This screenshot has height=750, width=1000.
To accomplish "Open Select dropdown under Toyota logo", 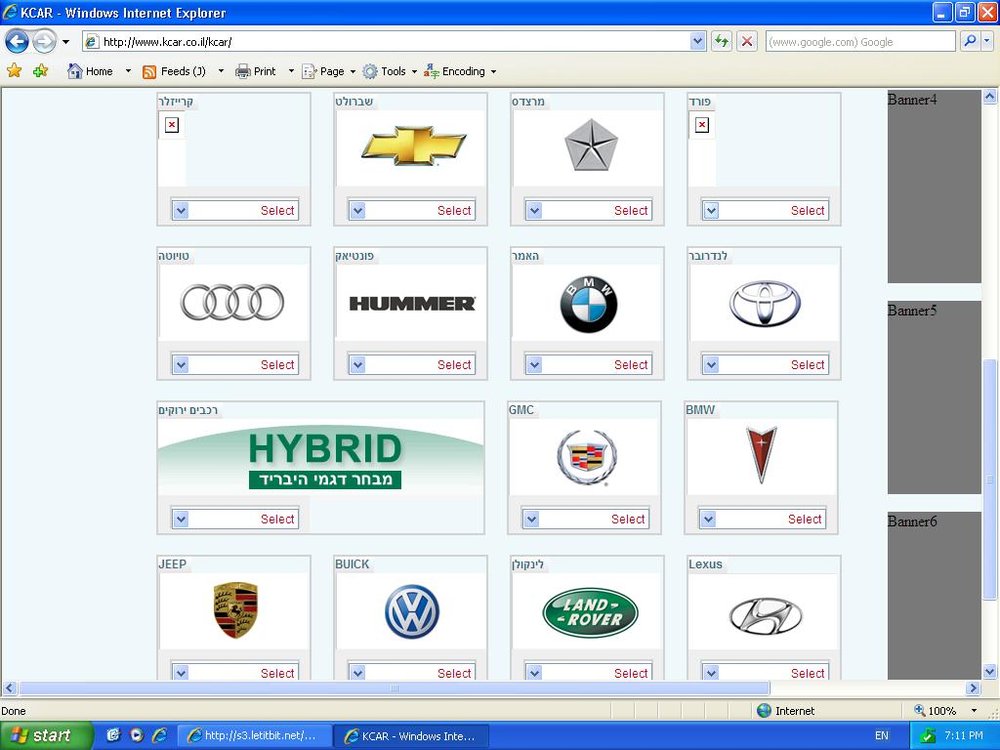I will coord(765,365).
